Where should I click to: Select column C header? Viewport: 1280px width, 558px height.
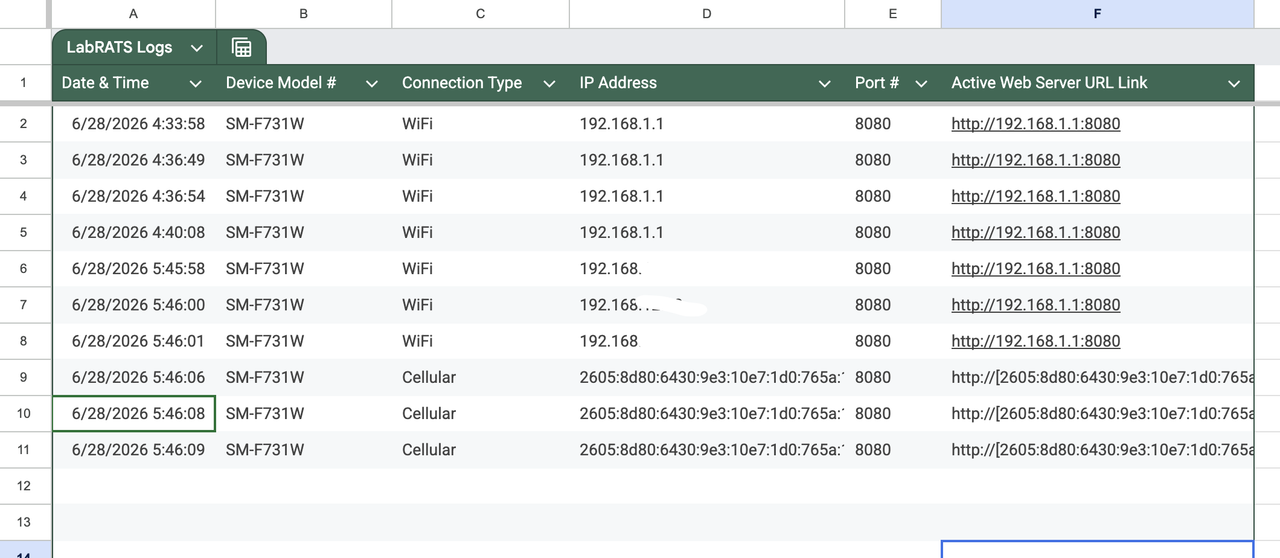coord(480,14)
